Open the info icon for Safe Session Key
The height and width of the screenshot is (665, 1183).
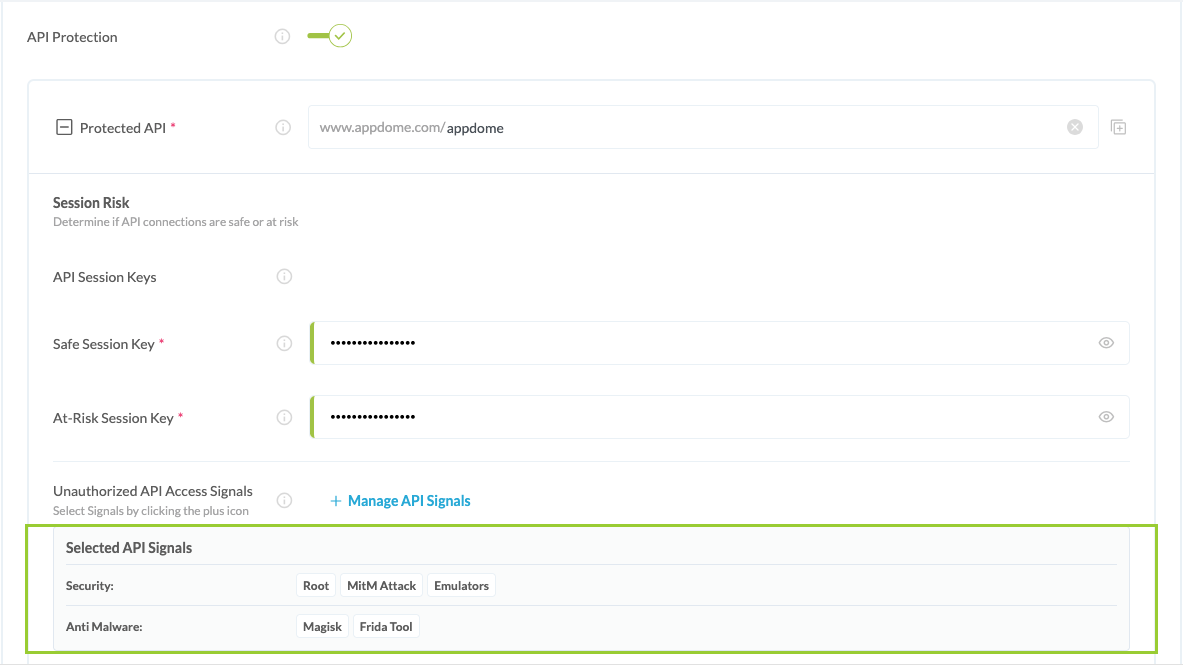tap(284, 343)
